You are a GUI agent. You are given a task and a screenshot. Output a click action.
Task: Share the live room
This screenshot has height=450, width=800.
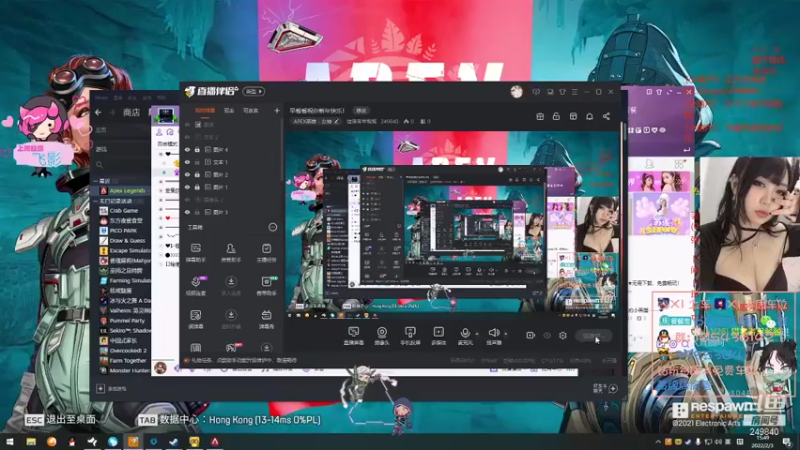click(x=606, y=116)
